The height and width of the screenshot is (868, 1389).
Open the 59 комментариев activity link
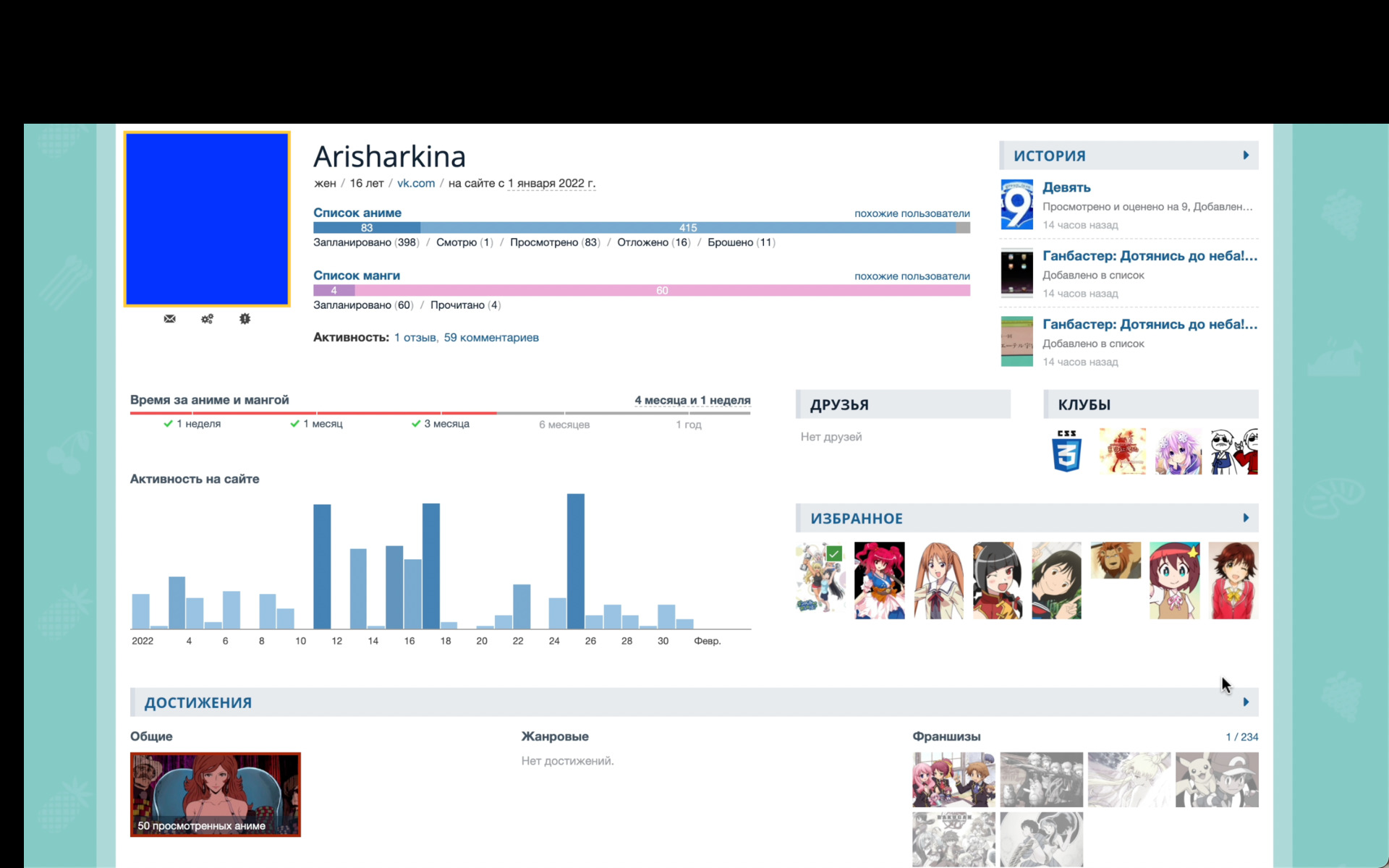coord(490,338)
